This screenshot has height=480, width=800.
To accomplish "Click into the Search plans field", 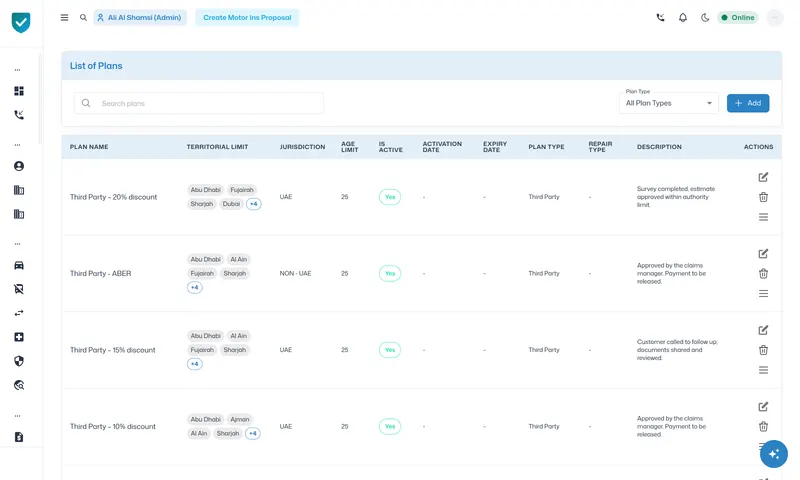I will pyautogui.click(x=199, y=103).
